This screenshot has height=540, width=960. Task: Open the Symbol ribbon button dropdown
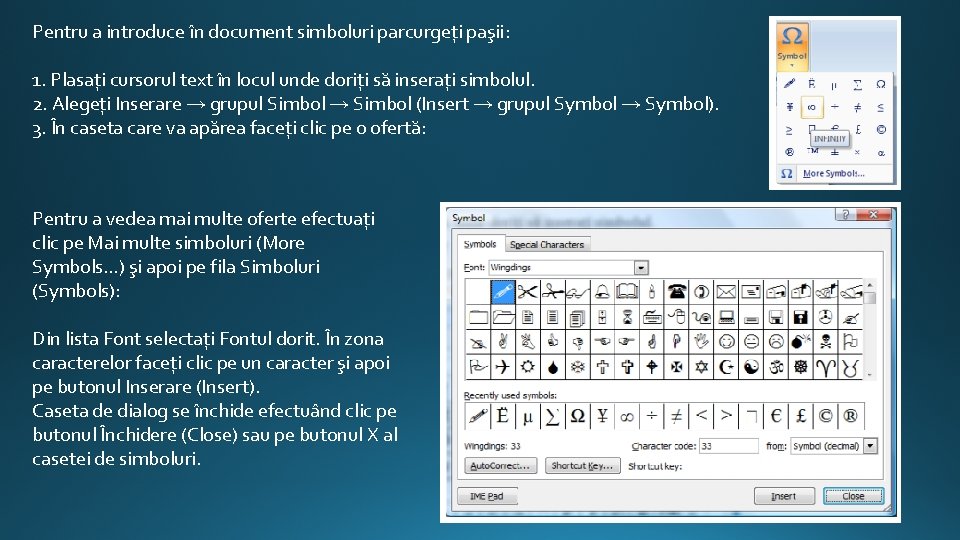792,46
